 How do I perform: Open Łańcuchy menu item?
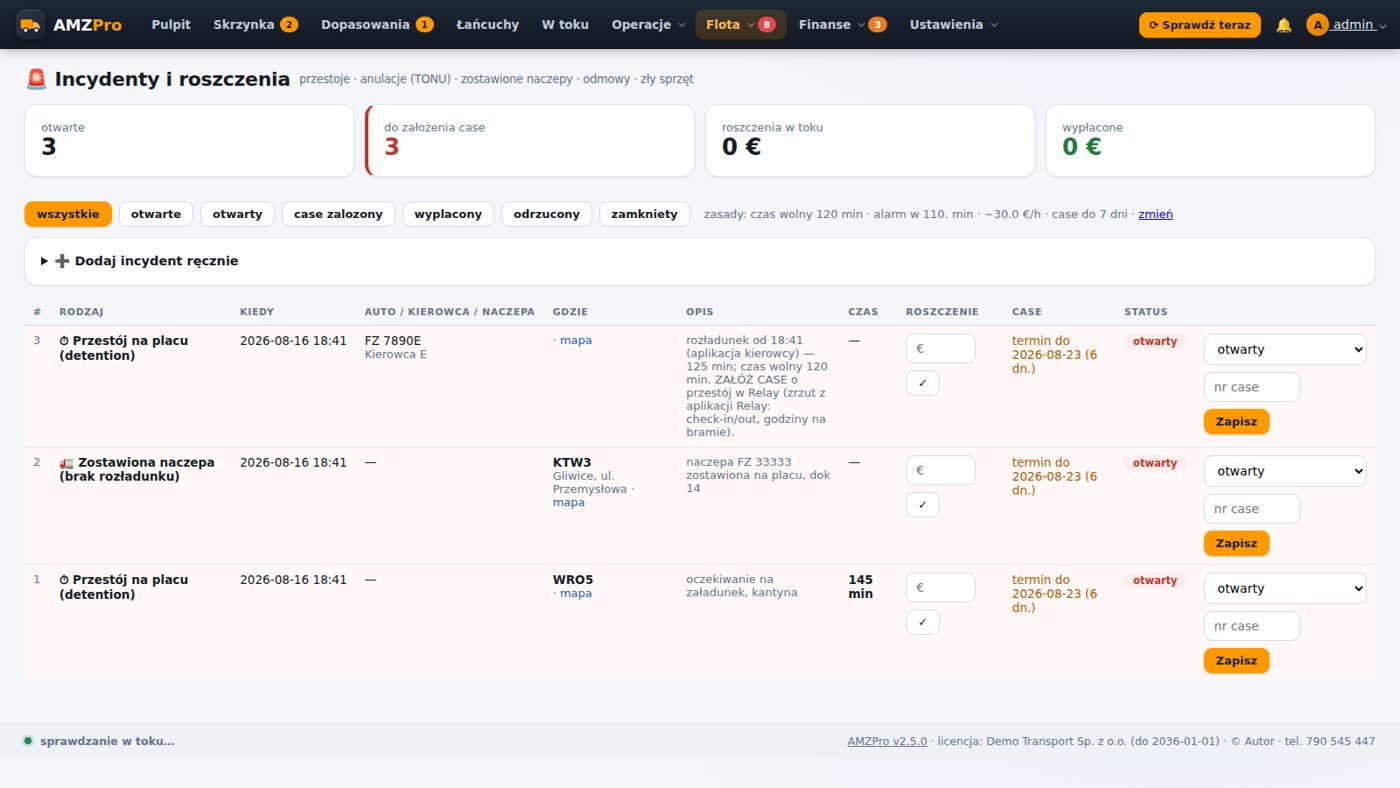pos(487,25)
